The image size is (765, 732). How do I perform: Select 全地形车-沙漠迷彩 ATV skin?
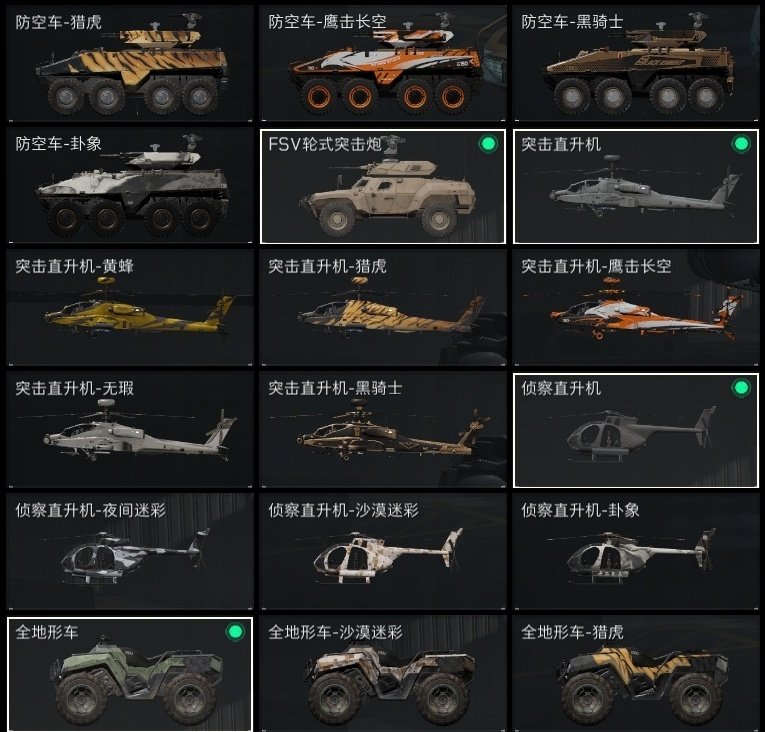pos(383,674)
